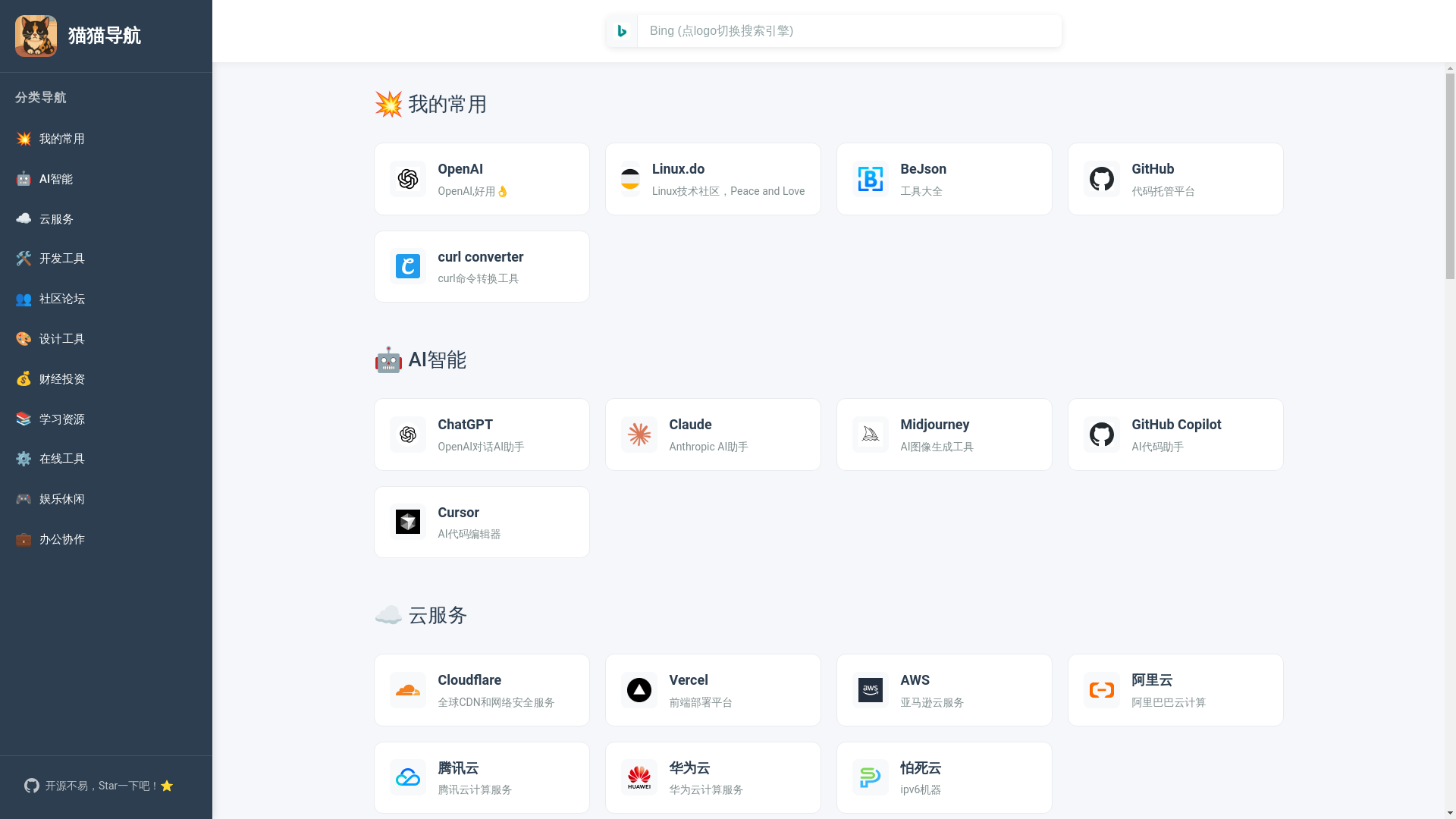This screenshot has width=1456, height=819.
Task: Open the Linux.do title link
Action: pyautogui.click(x=678, y=169)
